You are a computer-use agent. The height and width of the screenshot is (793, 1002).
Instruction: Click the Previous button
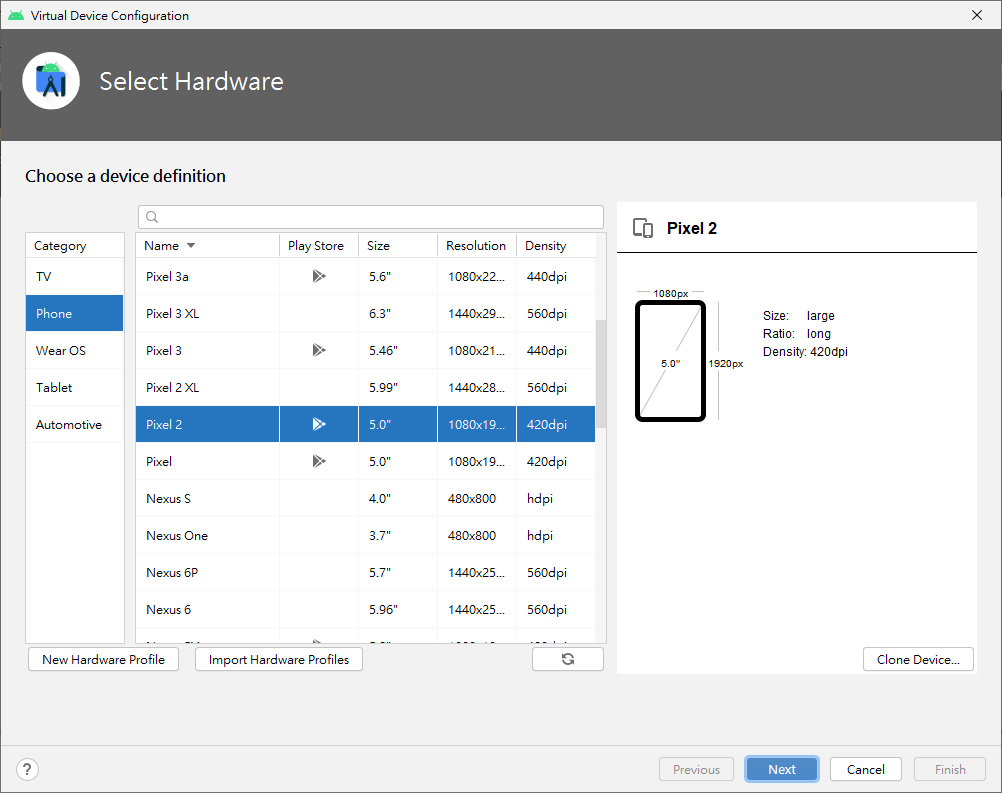pyautogui.click(x=696, y=769)
